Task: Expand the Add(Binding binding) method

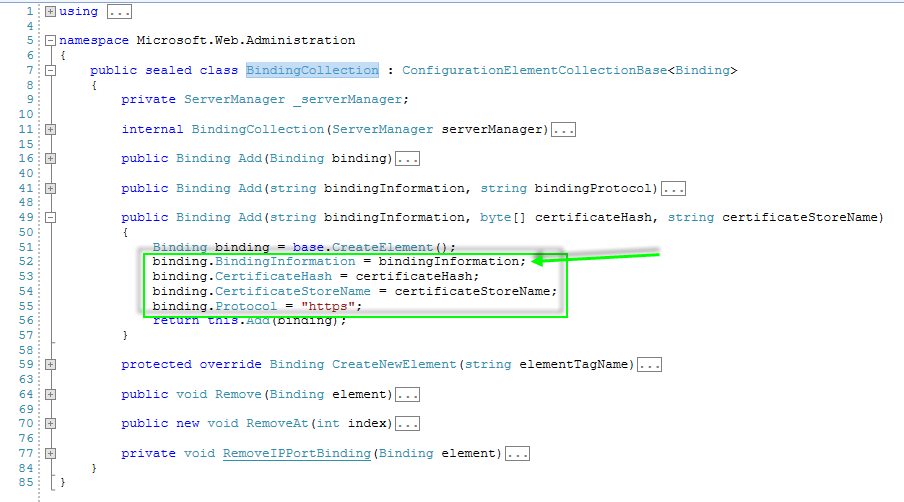Action: tap(50, 159)
